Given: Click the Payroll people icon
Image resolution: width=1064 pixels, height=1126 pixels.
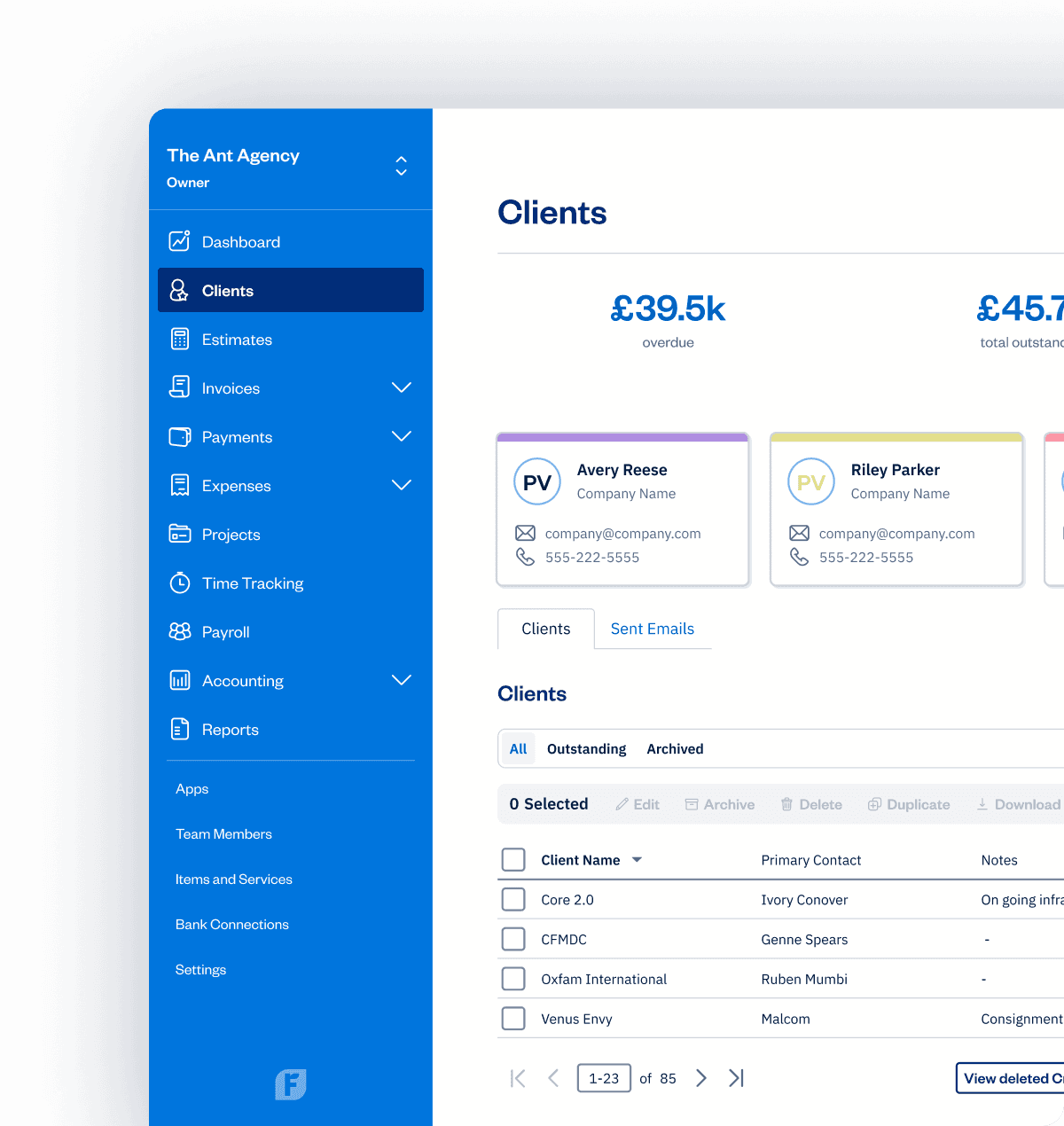Looking at the screenshot, I should [x=179, y=631].
